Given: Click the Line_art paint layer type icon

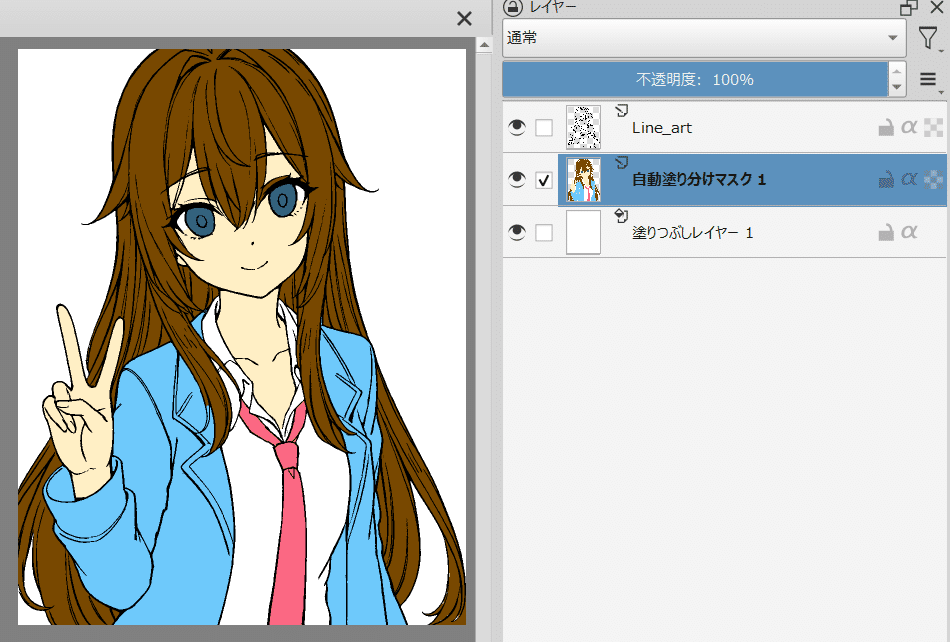Looking at the screenshot, I should pos(621,110).
